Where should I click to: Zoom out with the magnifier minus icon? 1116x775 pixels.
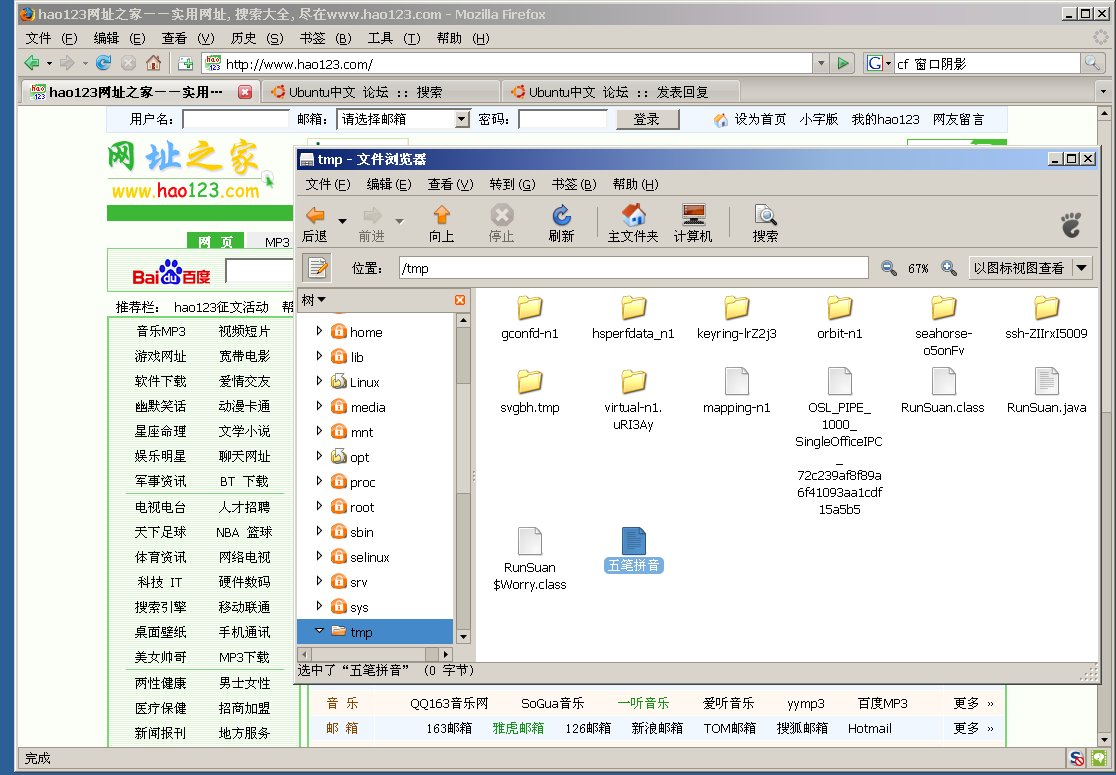pos(888,268)
